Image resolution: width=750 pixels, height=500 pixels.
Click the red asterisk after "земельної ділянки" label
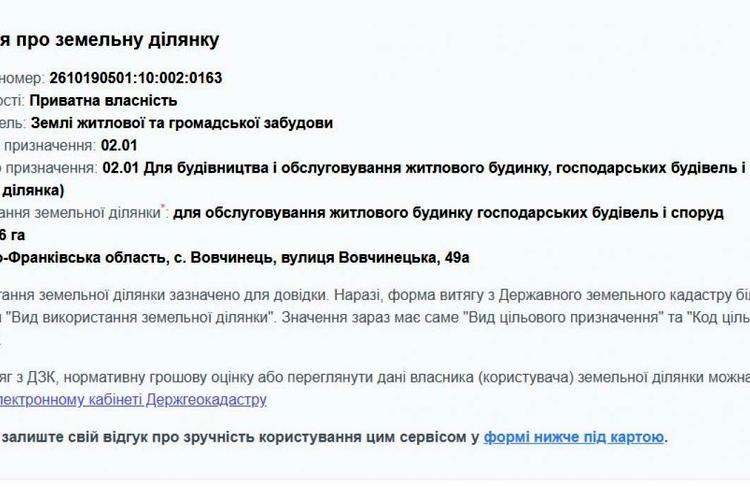[x=163, y=207]
